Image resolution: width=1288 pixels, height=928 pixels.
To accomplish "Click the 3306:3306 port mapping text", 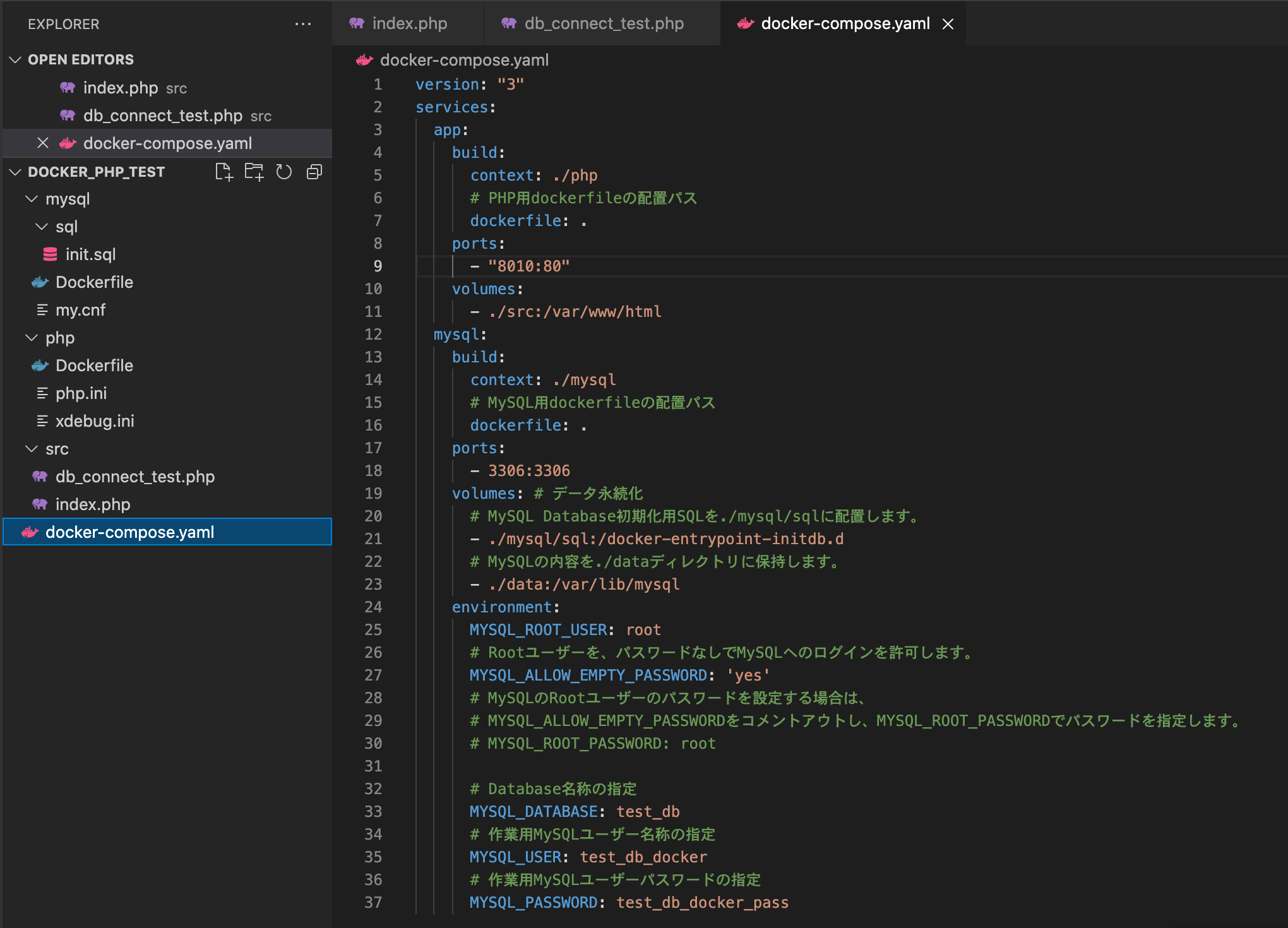I will (x=529, y=471).
